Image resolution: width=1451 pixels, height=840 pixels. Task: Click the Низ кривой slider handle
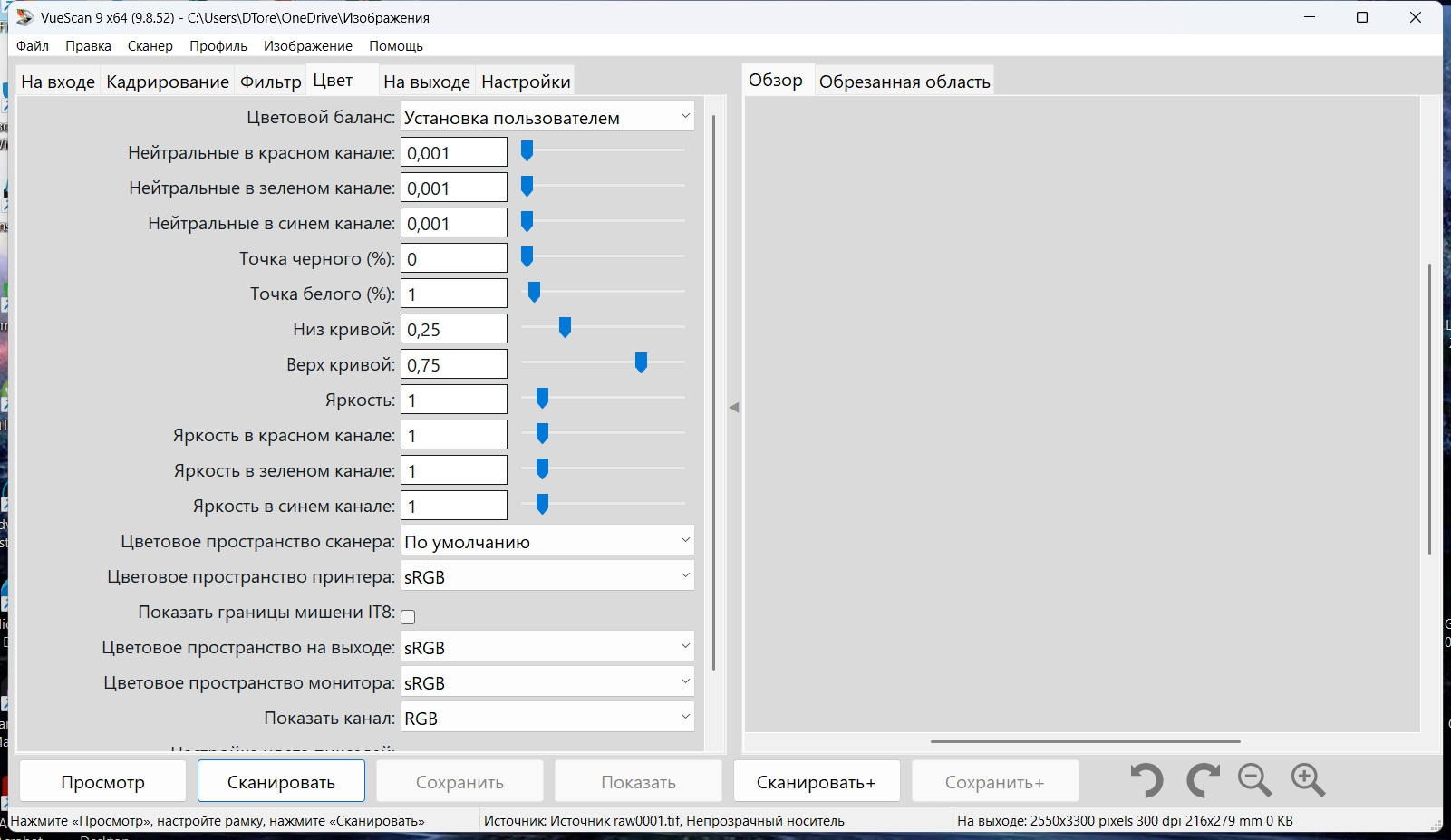tap(565, 328)
